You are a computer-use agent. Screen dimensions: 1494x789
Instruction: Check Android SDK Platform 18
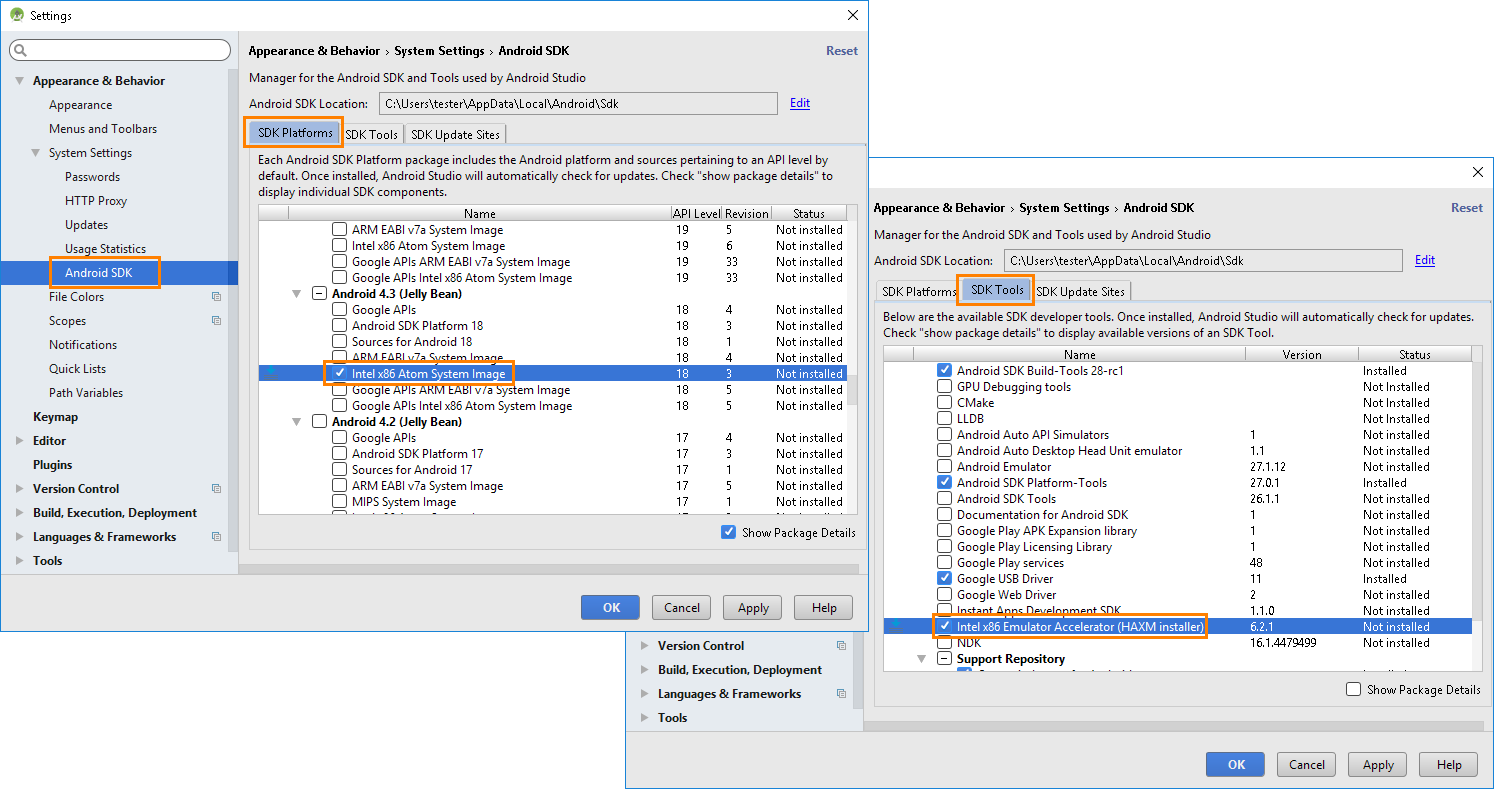340,326
